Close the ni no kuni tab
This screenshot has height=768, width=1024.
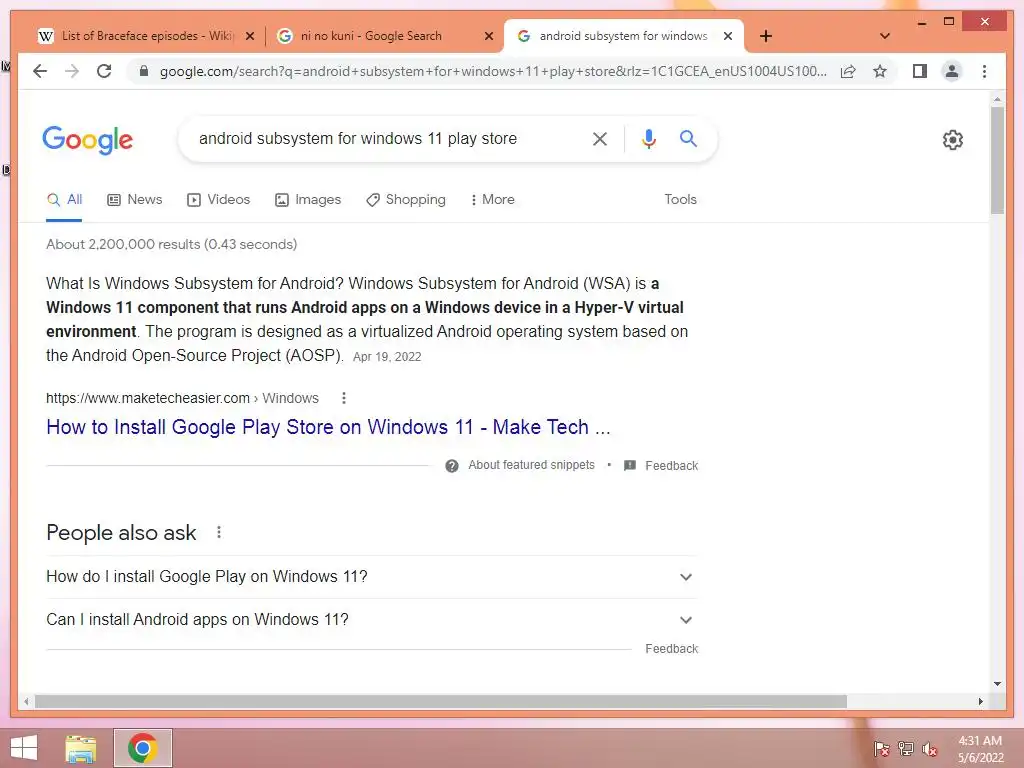488,36
